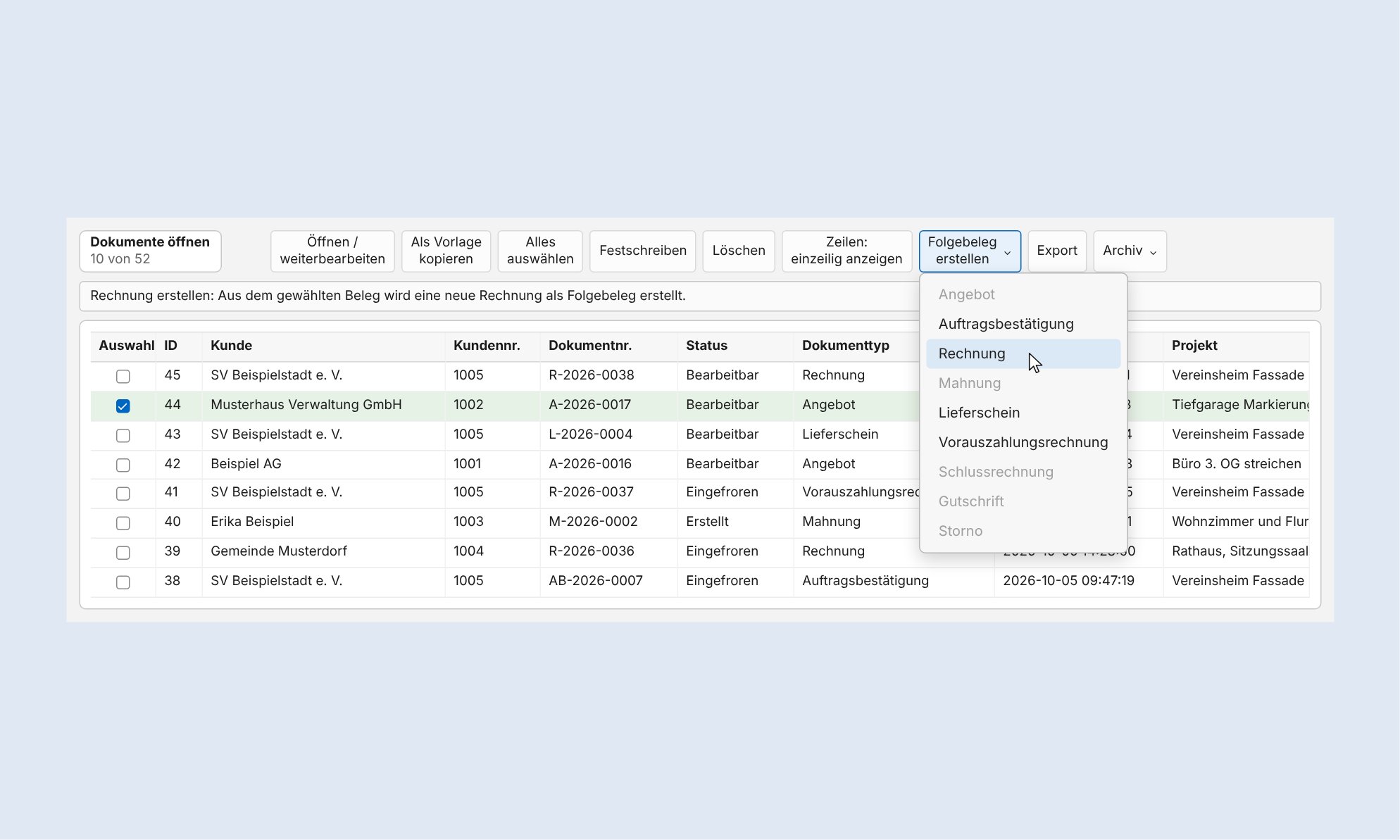Click the Festschreiben button

click(x=642, y=251)
